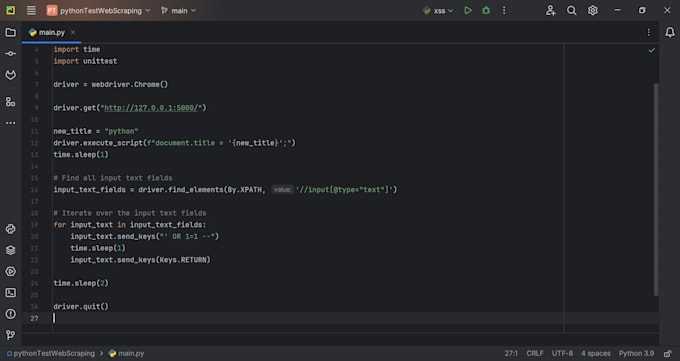Screen dimensions: 680x361
Task: Open the Structure tool window
Action: click(x=10, y=102)
